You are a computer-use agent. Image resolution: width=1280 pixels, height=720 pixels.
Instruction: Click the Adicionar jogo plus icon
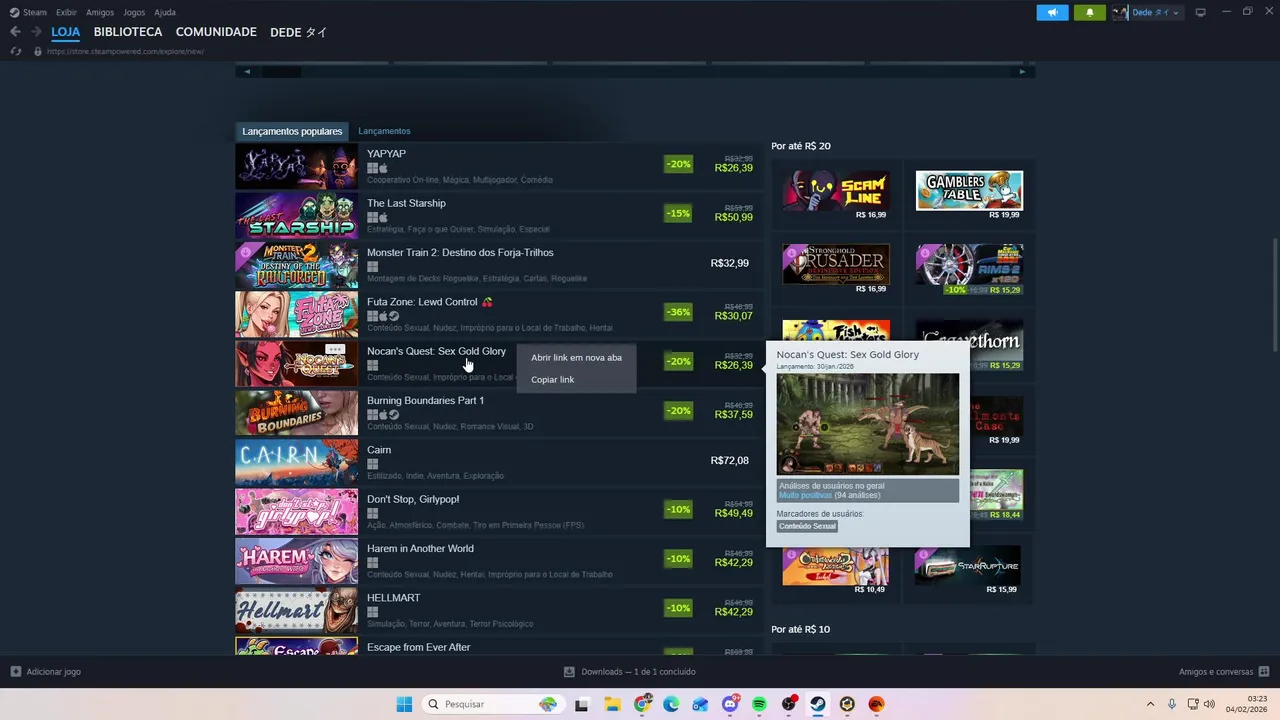click(x=15, y=672)
